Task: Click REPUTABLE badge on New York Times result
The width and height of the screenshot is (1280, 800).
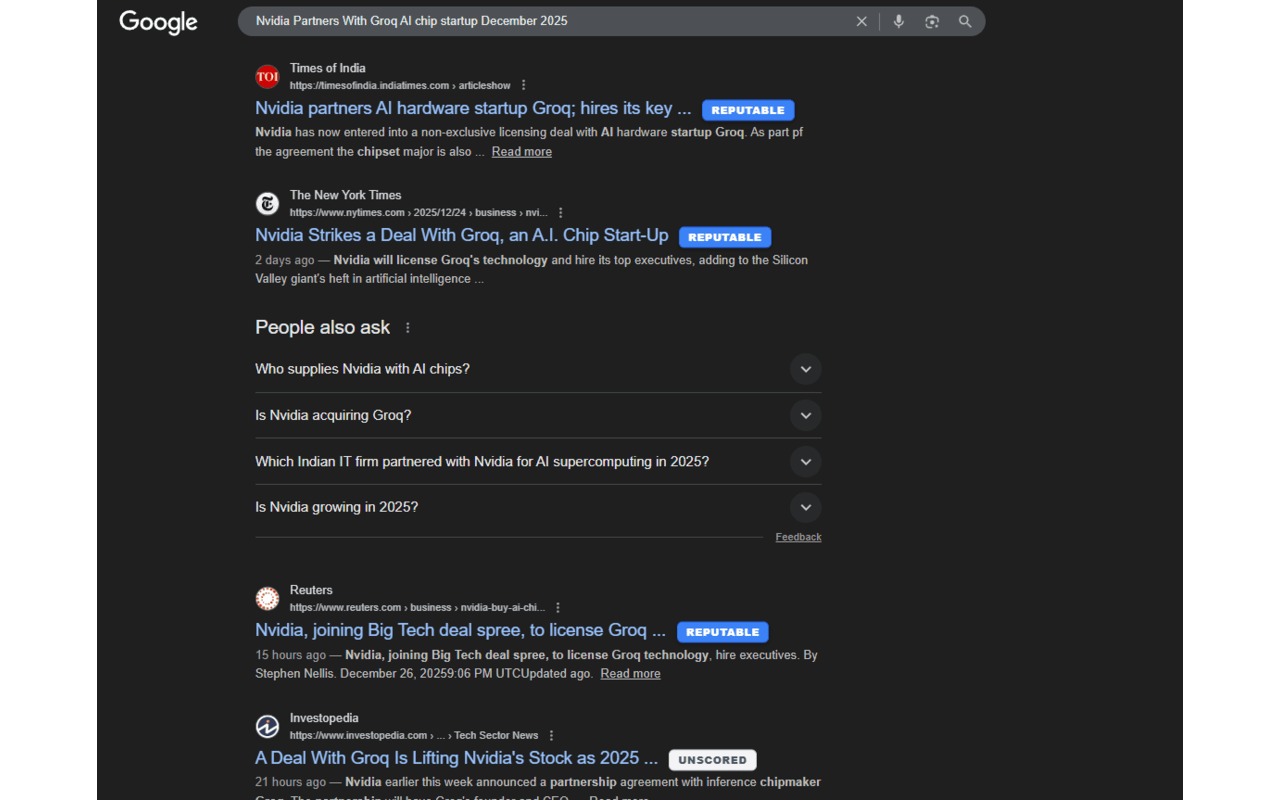Action: 725,237
